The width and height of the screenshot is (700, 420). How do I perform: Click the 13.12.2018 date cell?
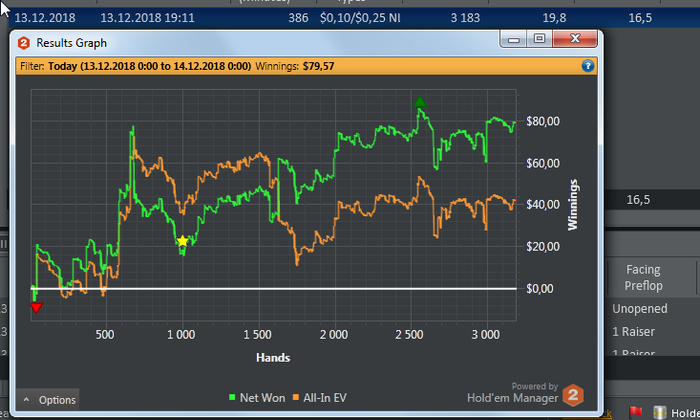(x=45, y=18)
